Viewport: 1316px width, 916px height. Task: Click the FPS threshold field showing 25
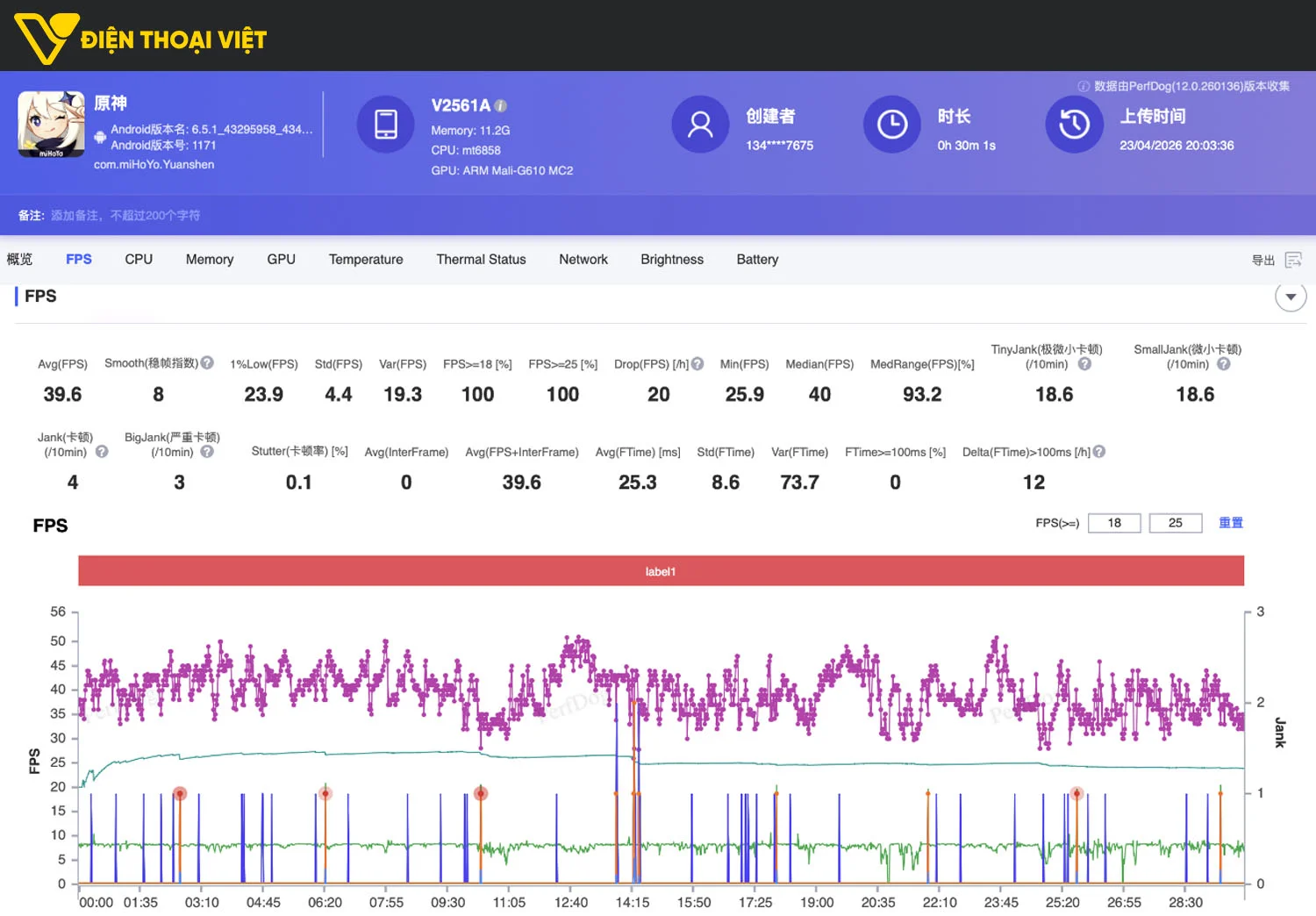click(x=1175, y=523)
